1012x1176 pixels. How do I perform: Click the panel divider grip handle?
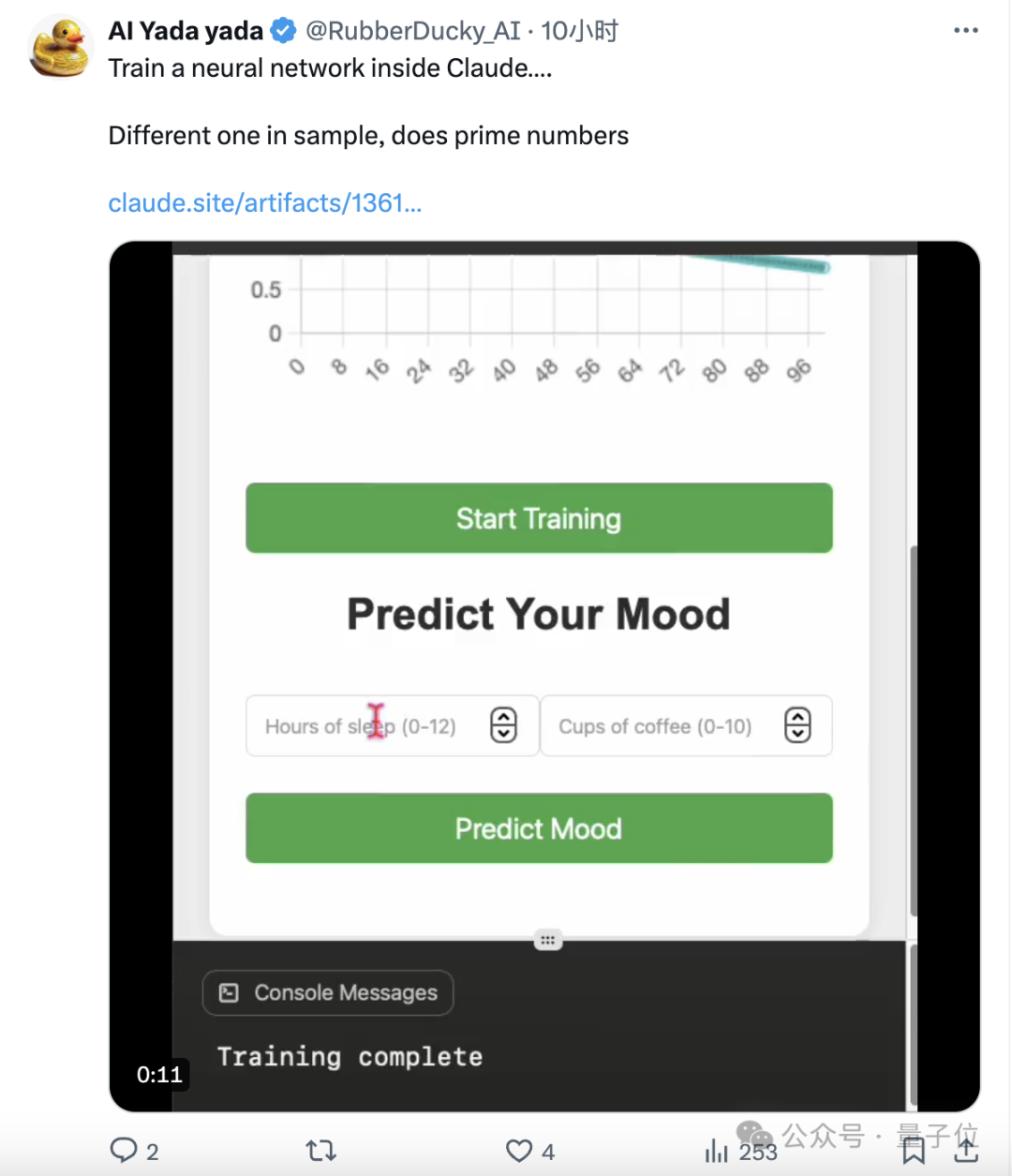548,940
